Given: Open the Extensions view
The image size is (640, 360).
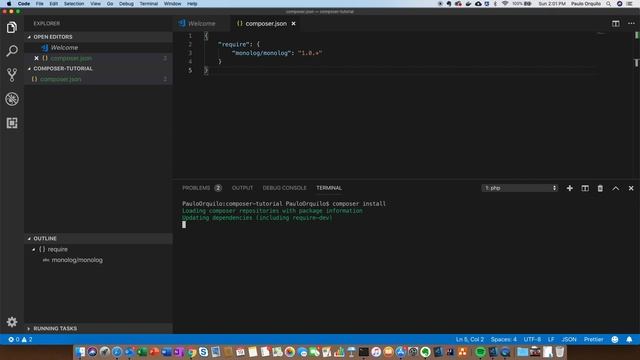Looking at the screenshot, I should click(x=12, y=123).
